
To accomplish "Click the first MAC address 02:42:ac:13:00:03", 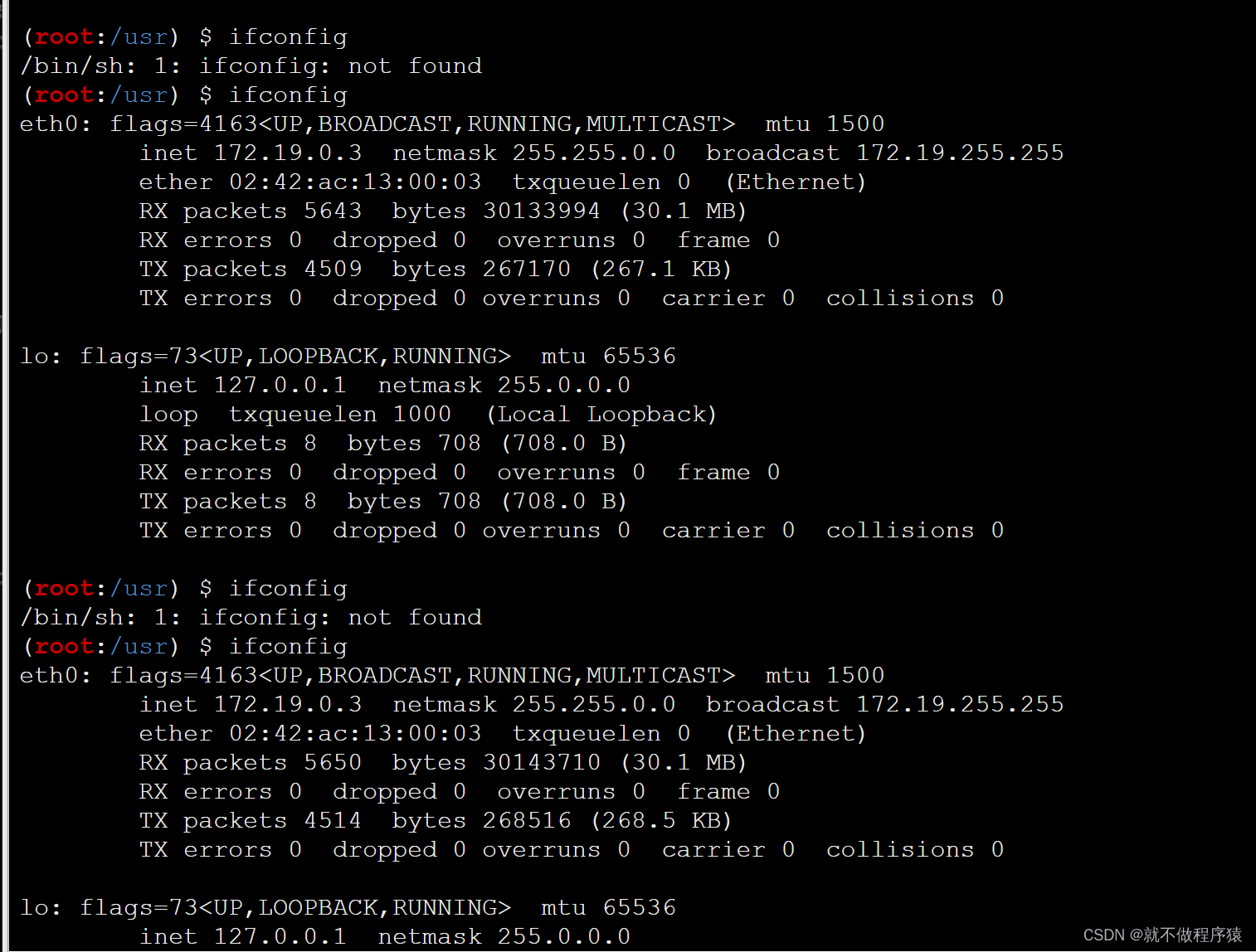I will tap(355, 182).
